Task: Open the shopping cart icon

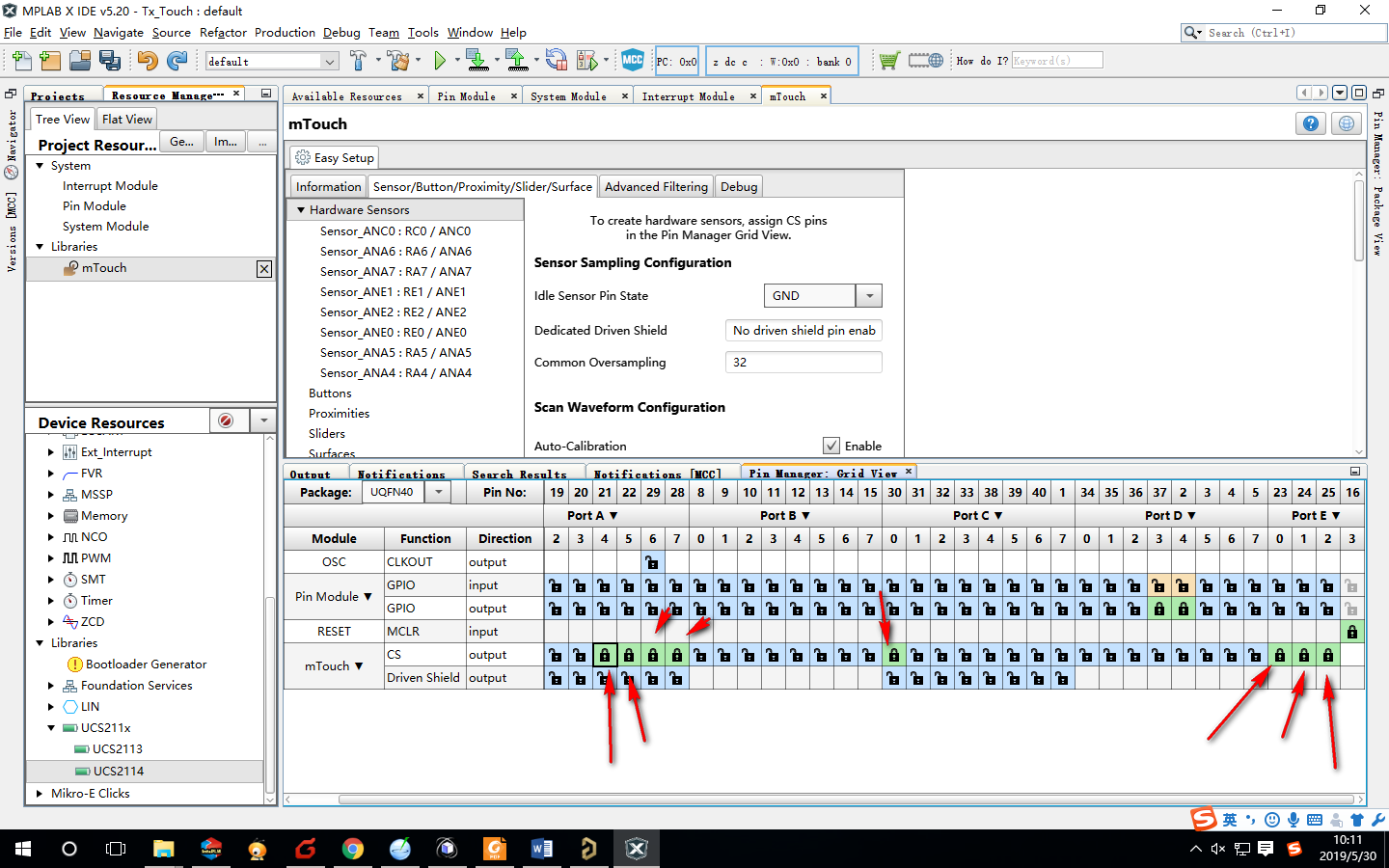Action: click(888, 61)
